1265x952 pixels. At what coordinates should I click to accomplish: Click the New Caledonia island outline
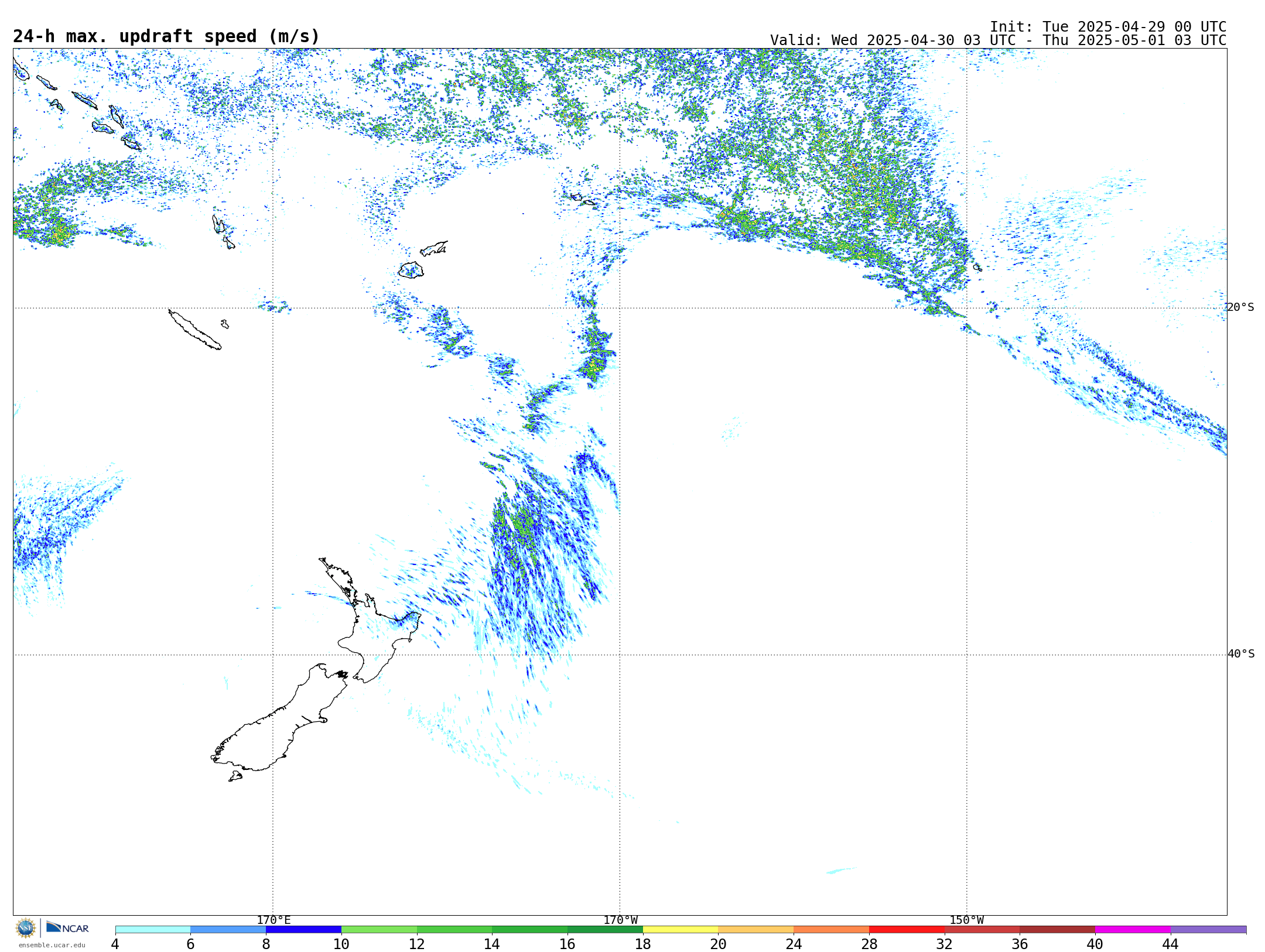[x=195, y=330]
